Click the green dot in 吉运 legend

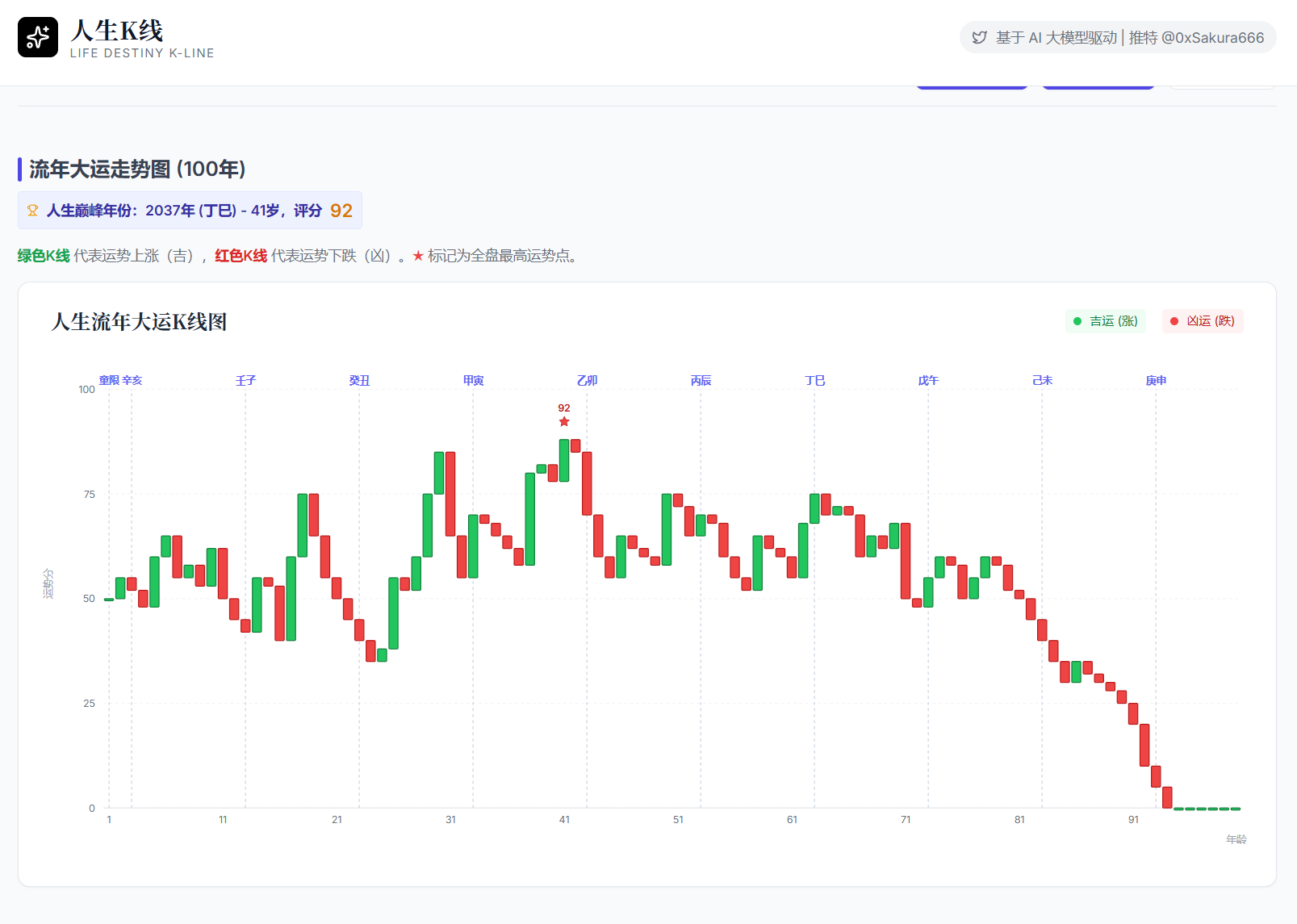(x=1077, y=321)
